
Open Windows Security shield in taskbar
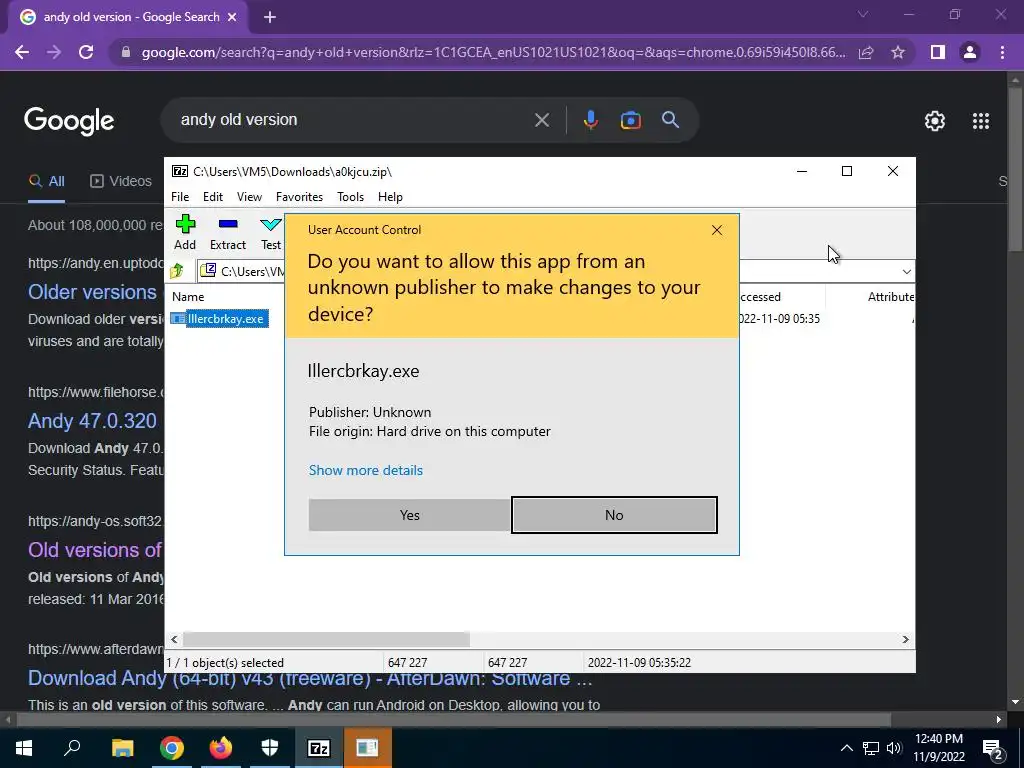270,748
